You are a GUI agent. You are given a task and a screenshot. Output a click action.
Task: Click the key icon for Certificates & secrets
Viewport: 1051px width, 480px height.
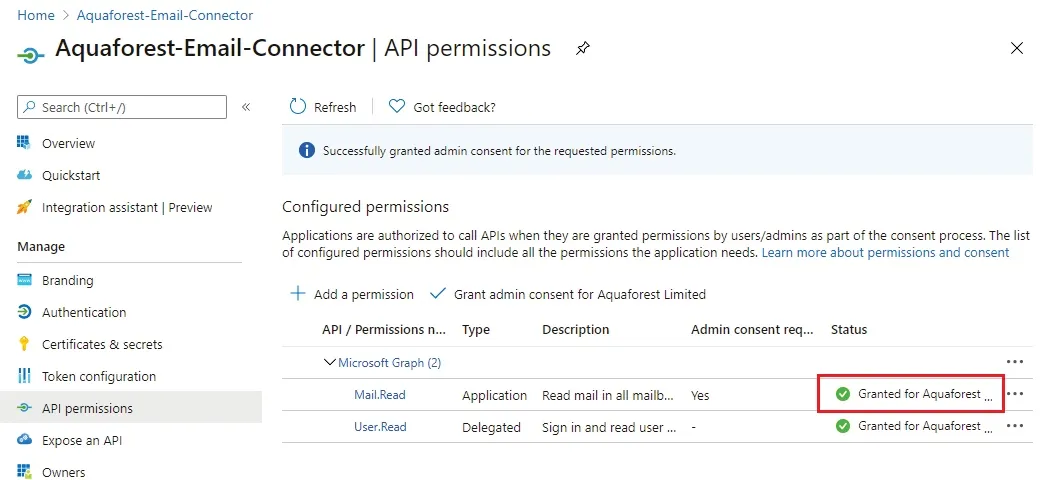point(24,344)
